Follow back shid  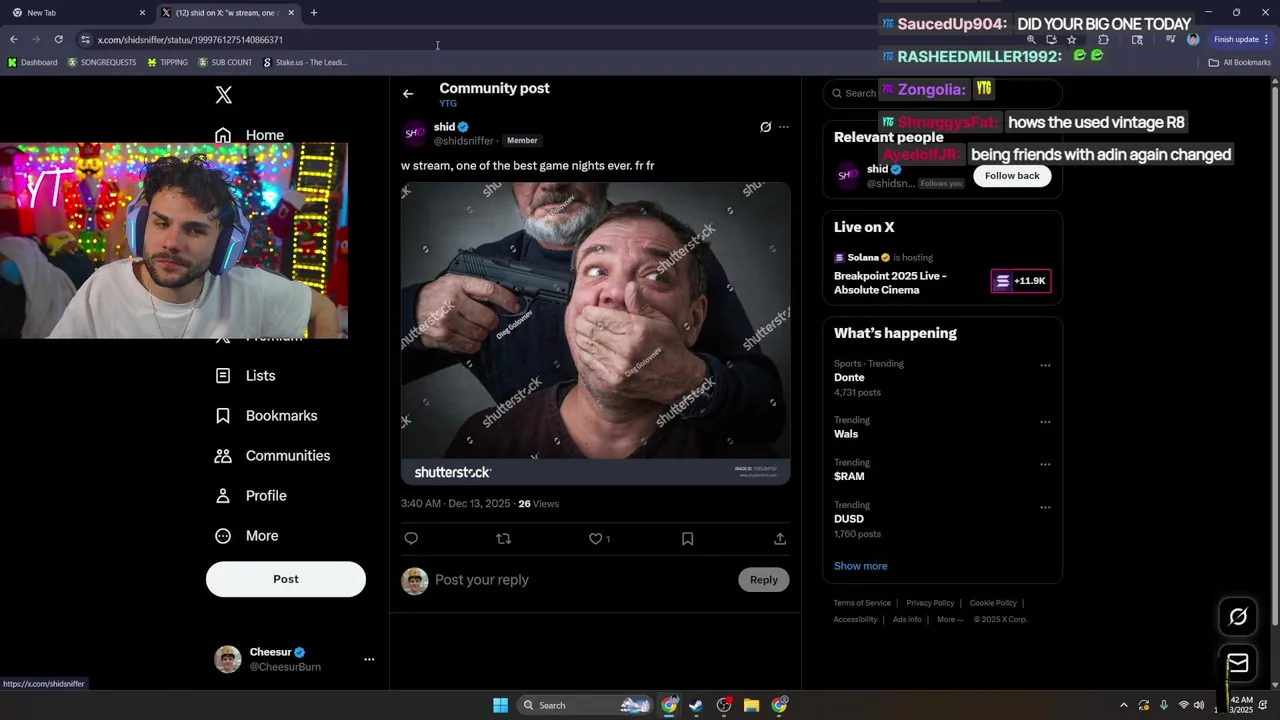coord(1012,176)
